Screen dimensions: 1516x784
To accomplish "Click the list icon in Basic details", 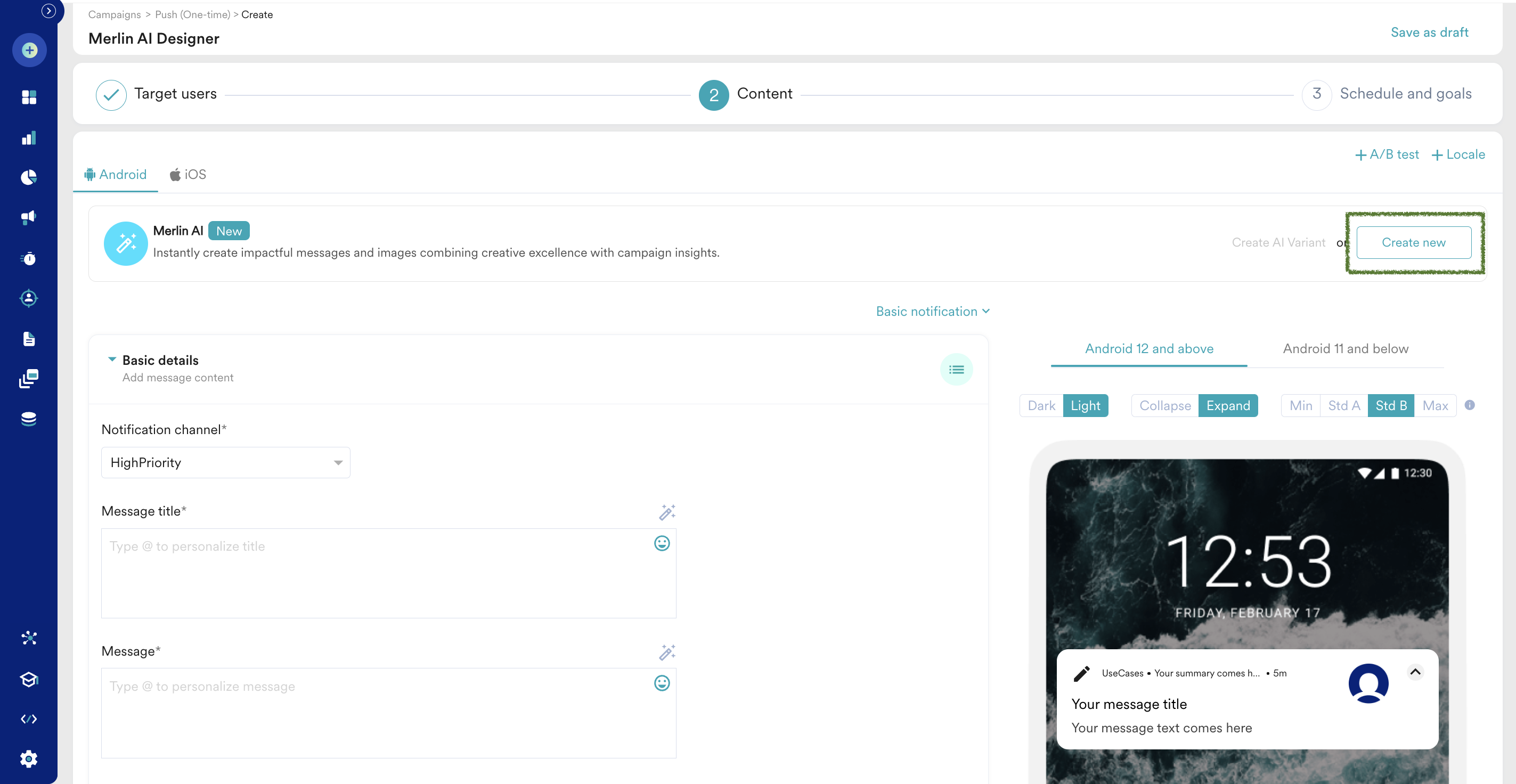I will click(x=956, y=370).
